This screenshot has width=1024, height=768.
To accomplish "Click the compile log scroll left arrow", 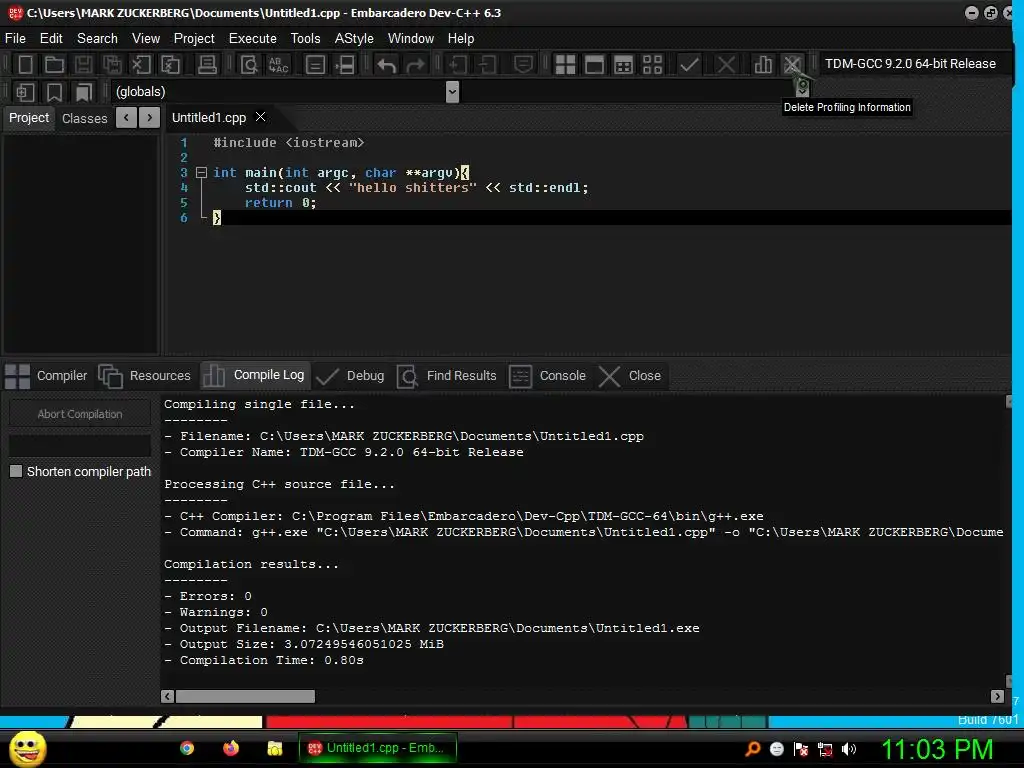I will pos(168,697).
